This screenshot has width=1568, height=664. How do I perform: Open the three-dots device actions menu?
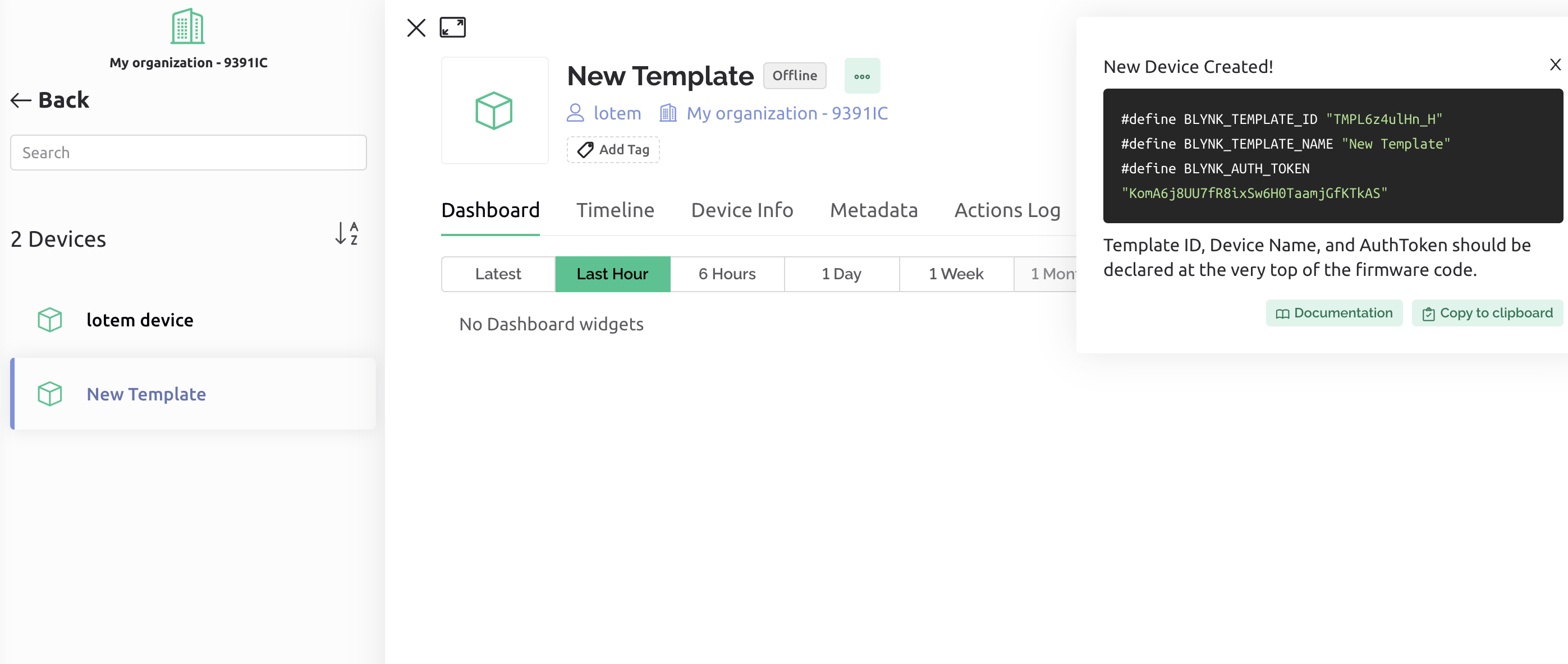[x=862, y=76]
